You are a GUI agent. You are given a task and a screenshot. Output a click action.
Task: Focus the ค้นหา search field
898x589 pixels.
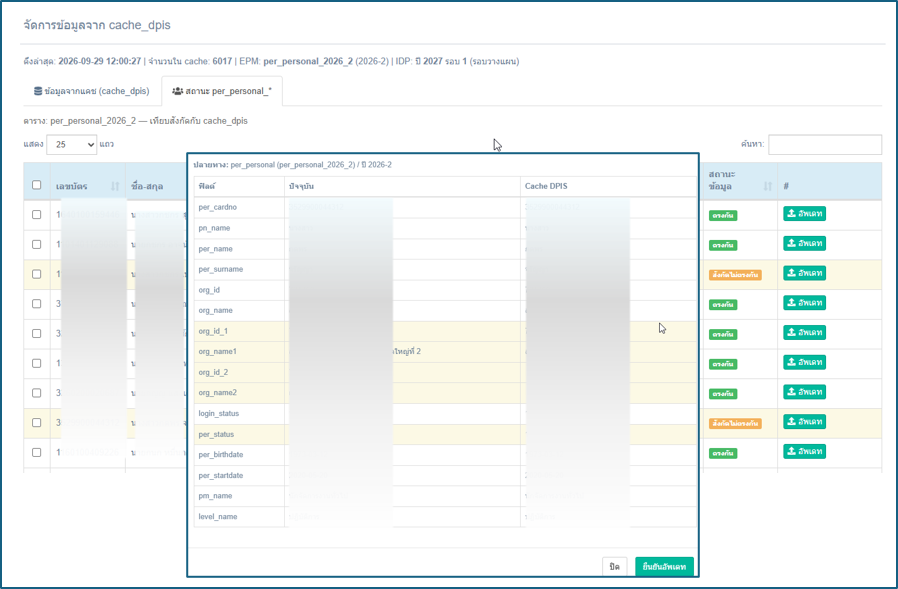[825, 144]
